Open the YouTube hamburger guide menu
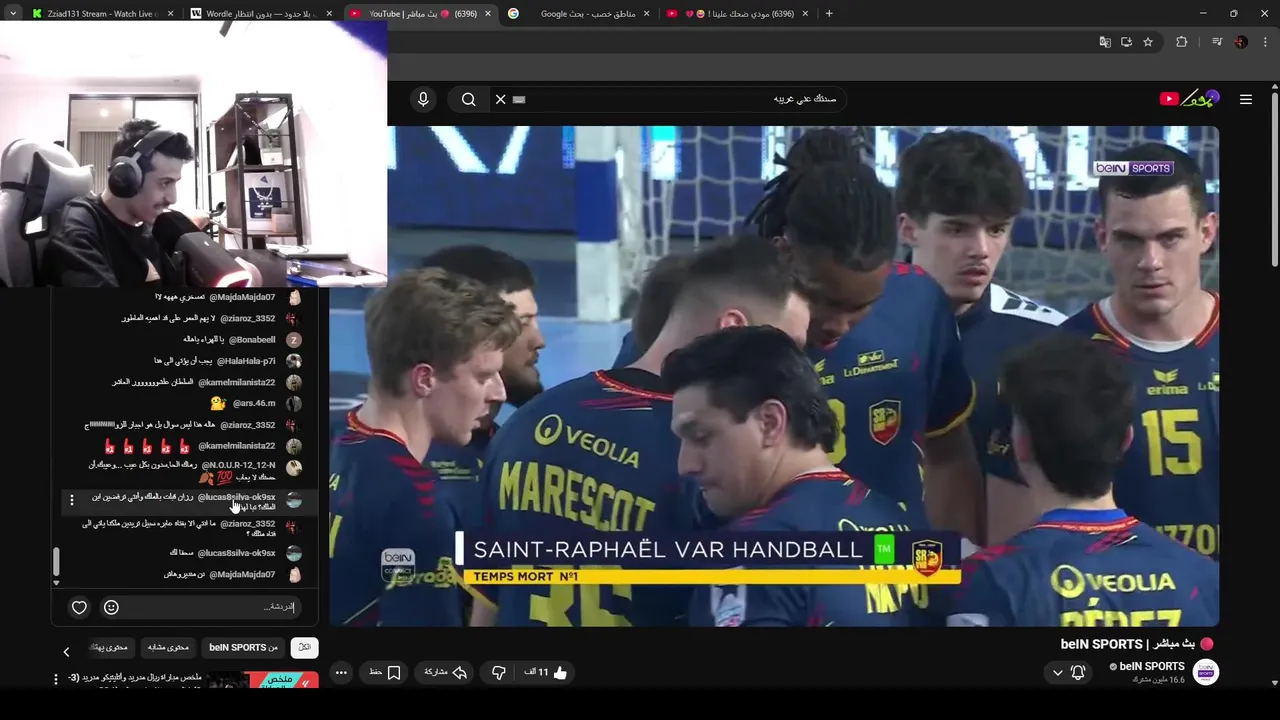 (1246, 99)
